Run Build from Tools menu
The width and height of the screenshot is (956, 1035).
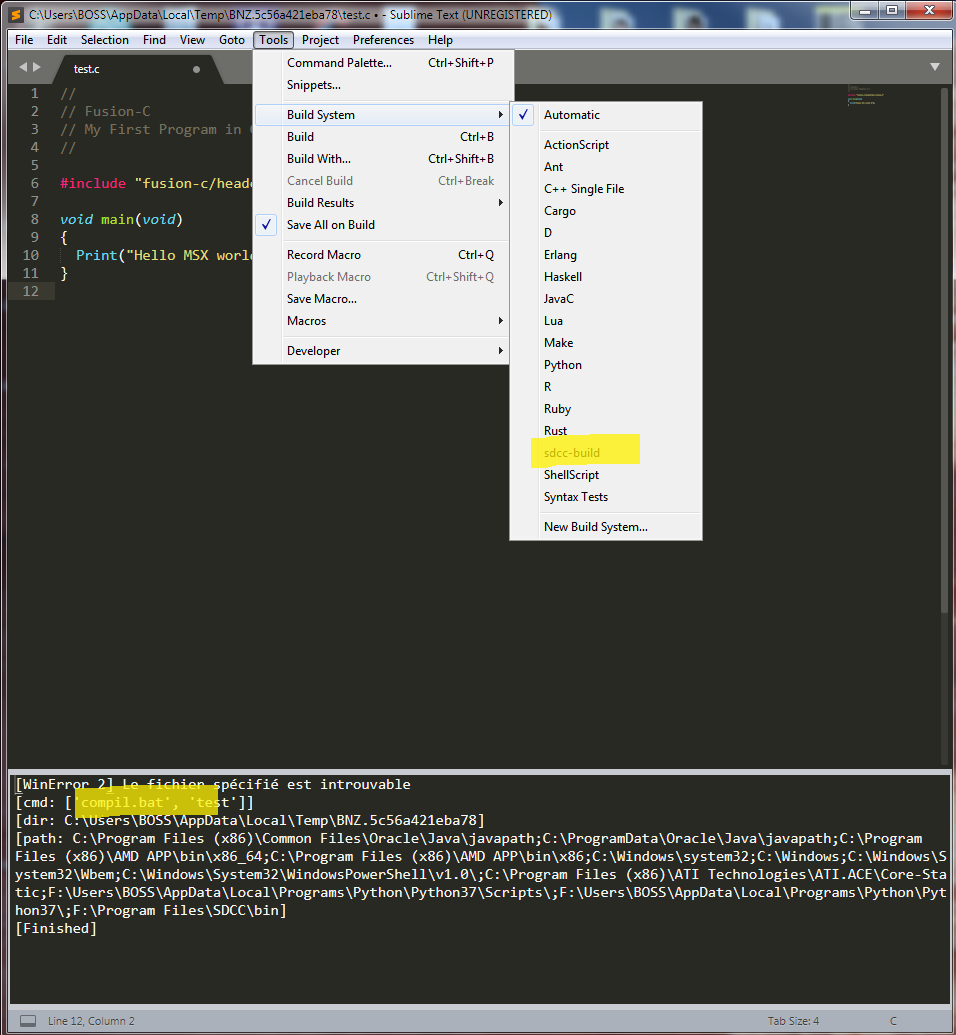pos(382,137)
